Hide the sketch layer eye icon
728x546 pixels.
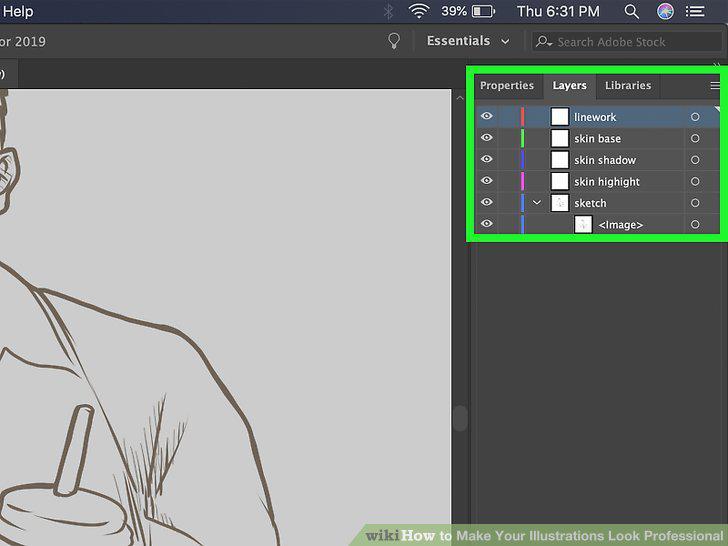(487, 202)
